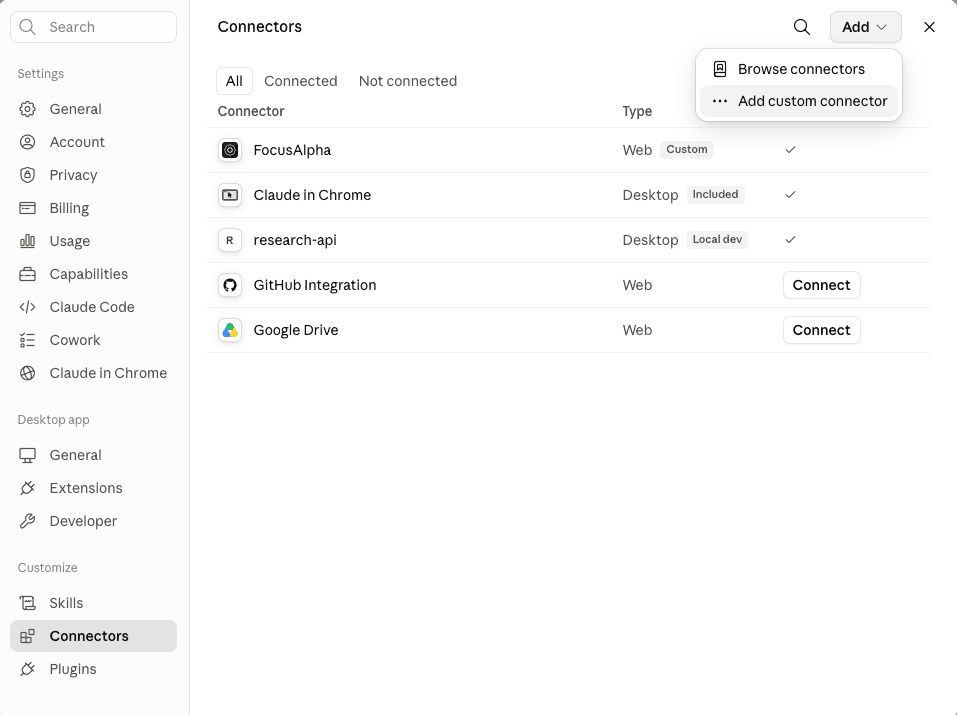Connect the GitHub Integration connector

[822, 285]
